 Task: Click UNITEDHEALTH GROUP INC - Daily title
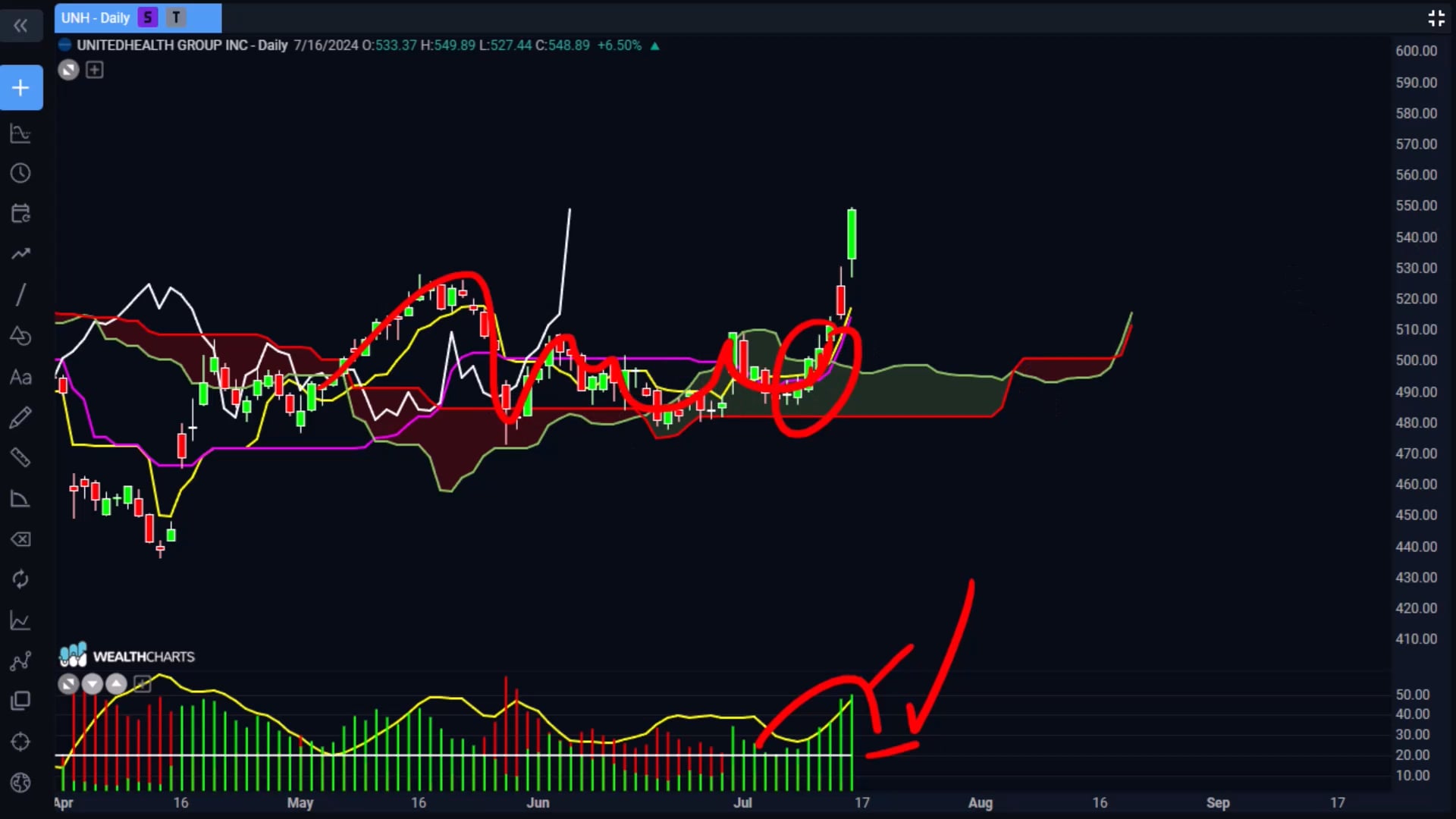pos(182,45)
